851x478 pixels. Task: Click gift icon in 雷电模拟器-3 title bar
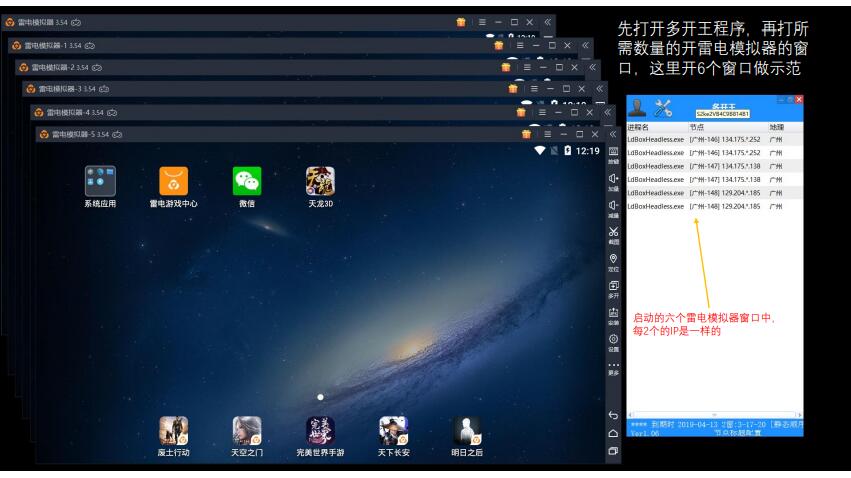coord(513,88)
